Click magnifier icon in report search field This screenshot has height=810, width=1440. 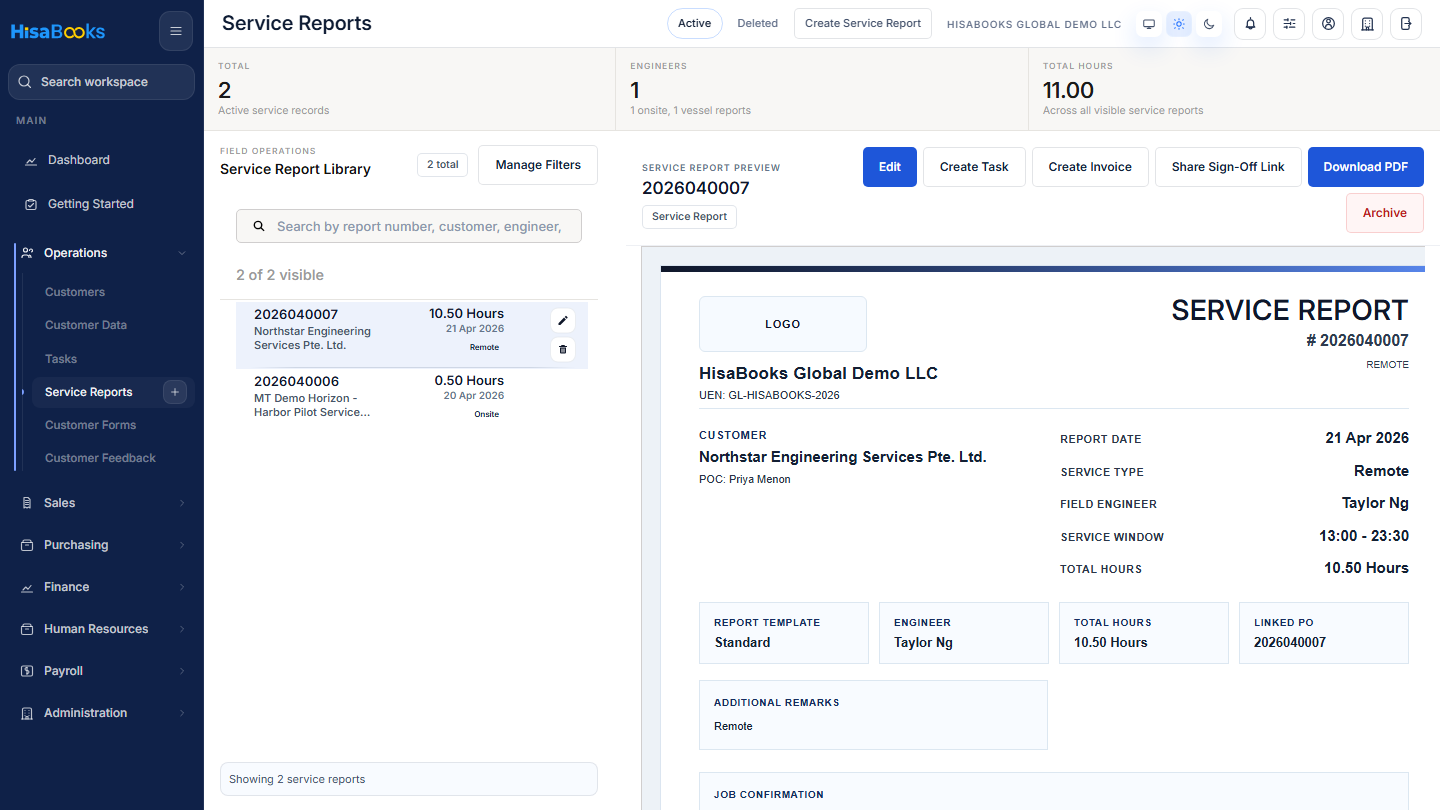tap(259, 226)
